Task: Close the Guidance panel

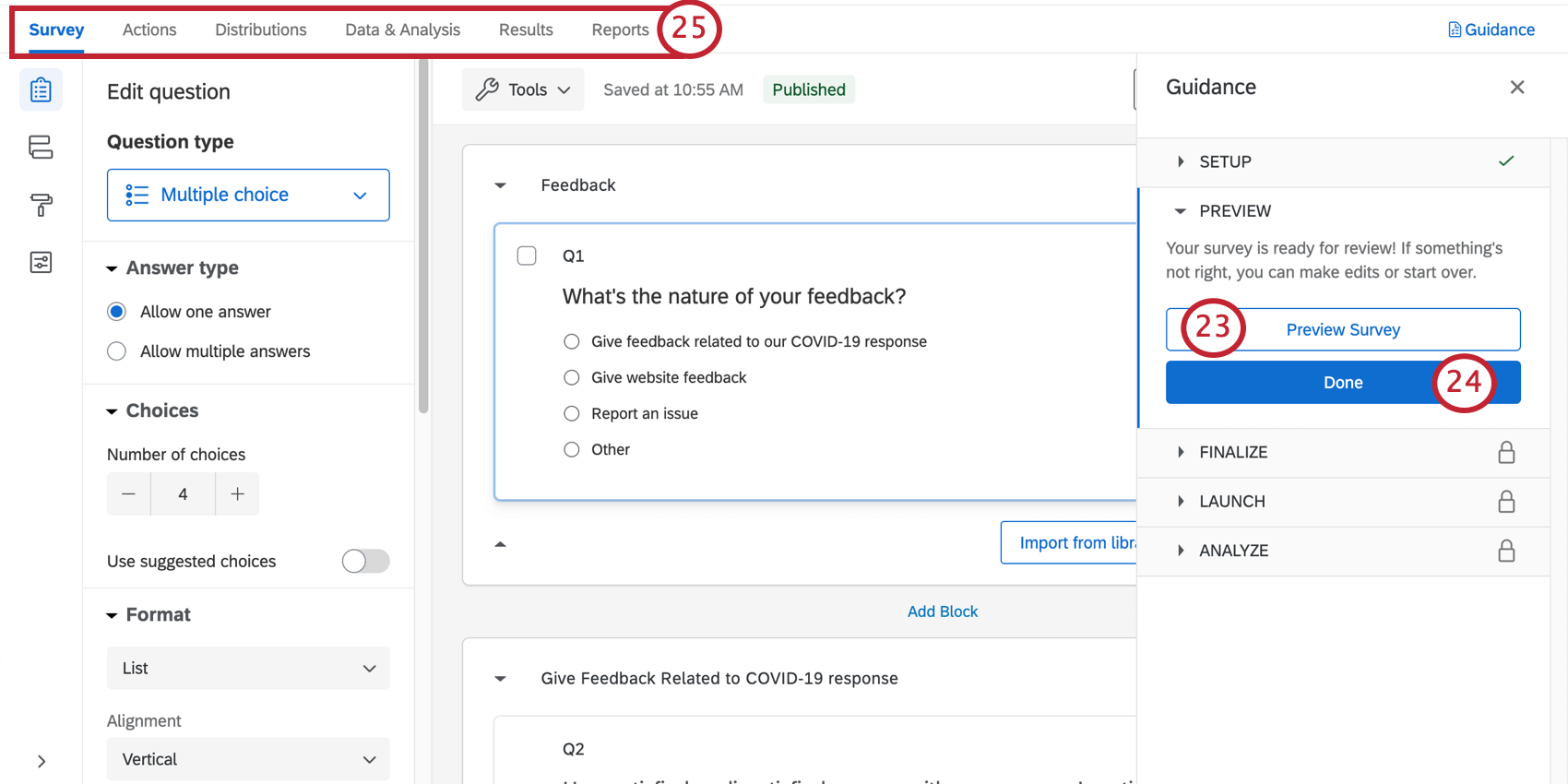Action: pyautogui.click(x=1516, y=88)
